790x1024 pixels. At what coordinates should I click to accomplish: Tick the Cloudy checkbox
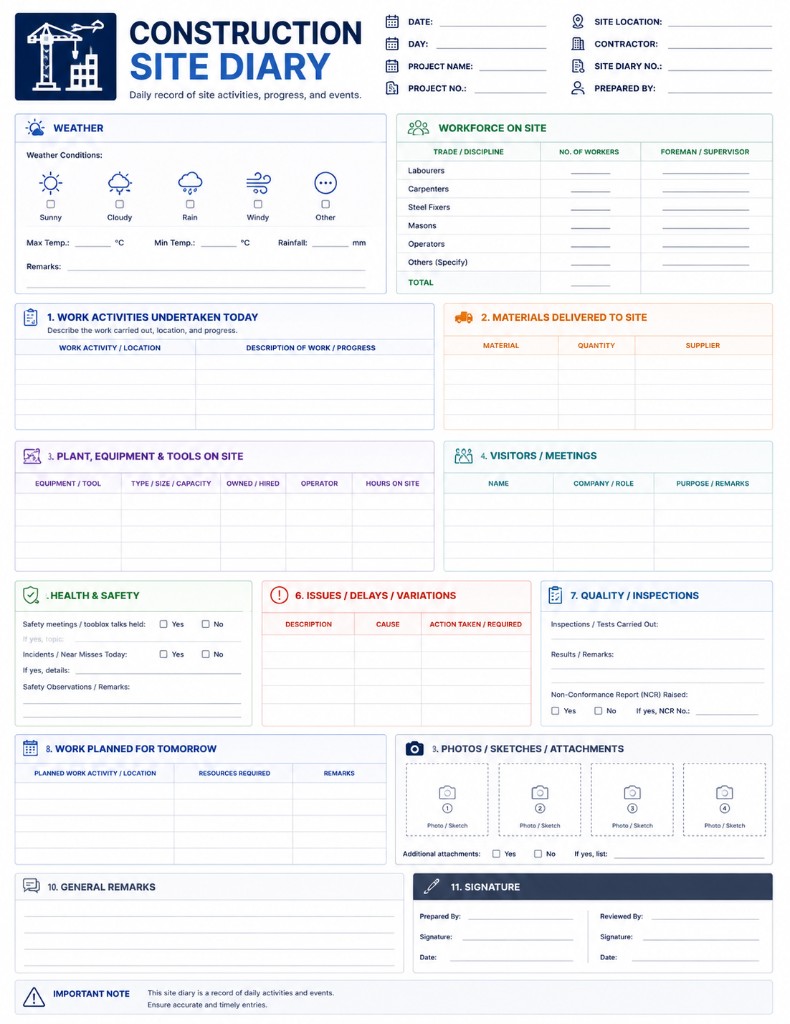coord(119,204)
